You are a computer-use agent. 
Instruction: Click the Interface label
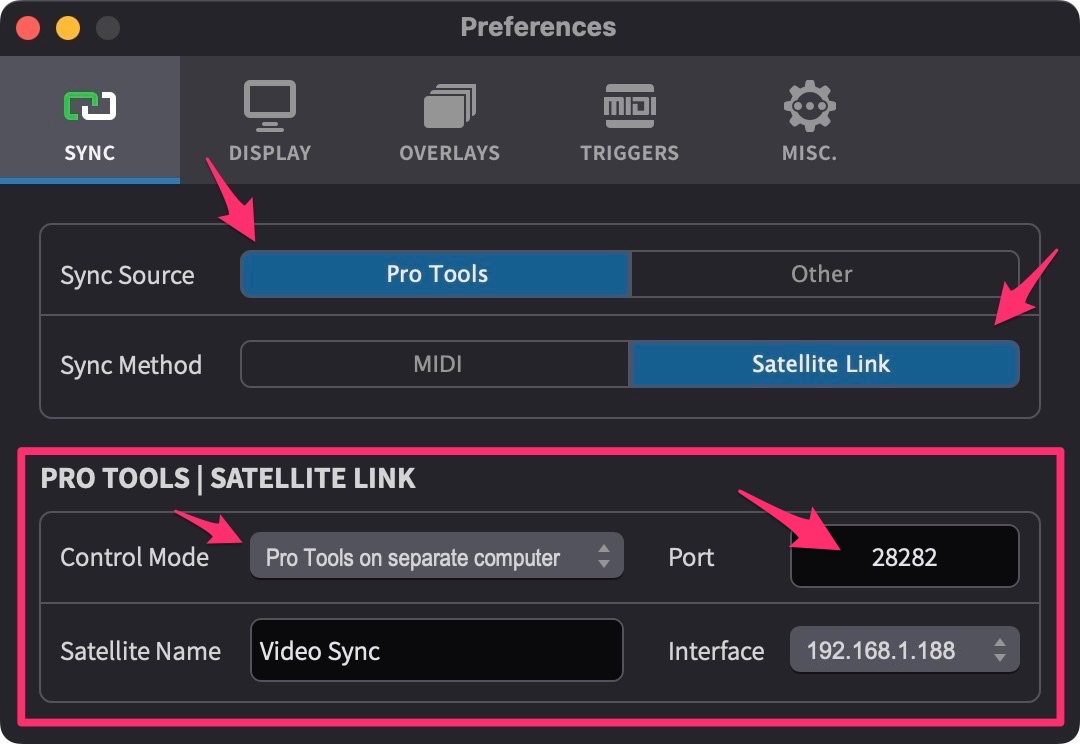tap(716, 651)
